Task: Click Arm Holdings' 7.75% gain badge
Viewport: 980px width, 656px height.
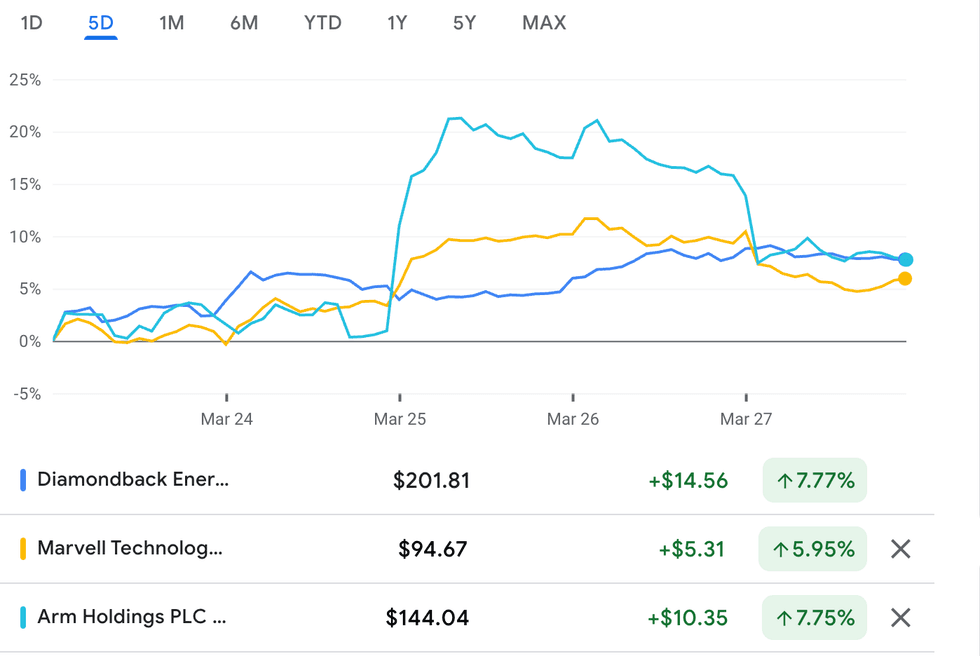Action: pyautogui.click(x=814, y=618)
